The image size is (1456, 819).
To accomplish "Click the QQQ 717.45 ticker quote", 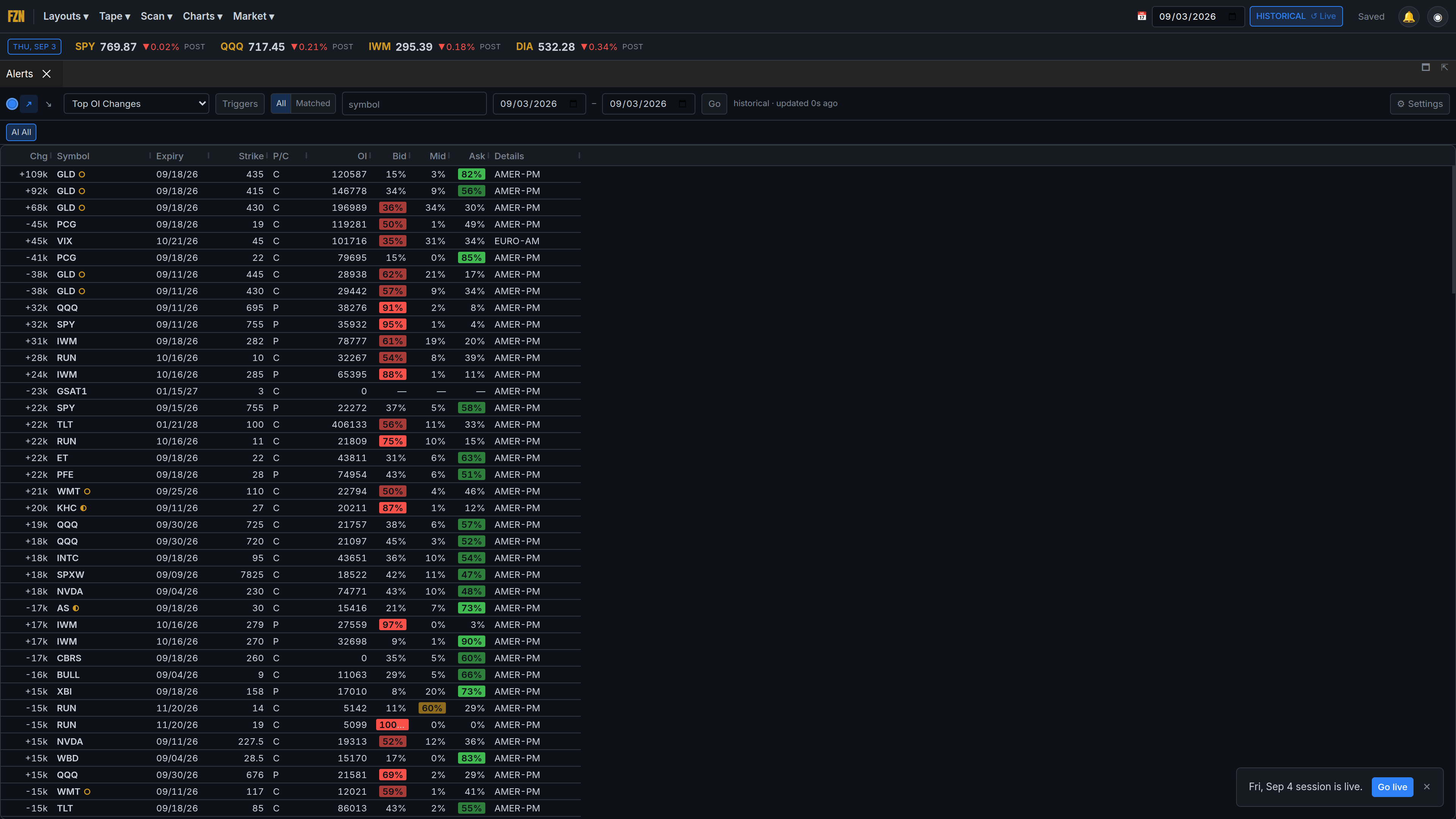I will [x=287, y=47].
